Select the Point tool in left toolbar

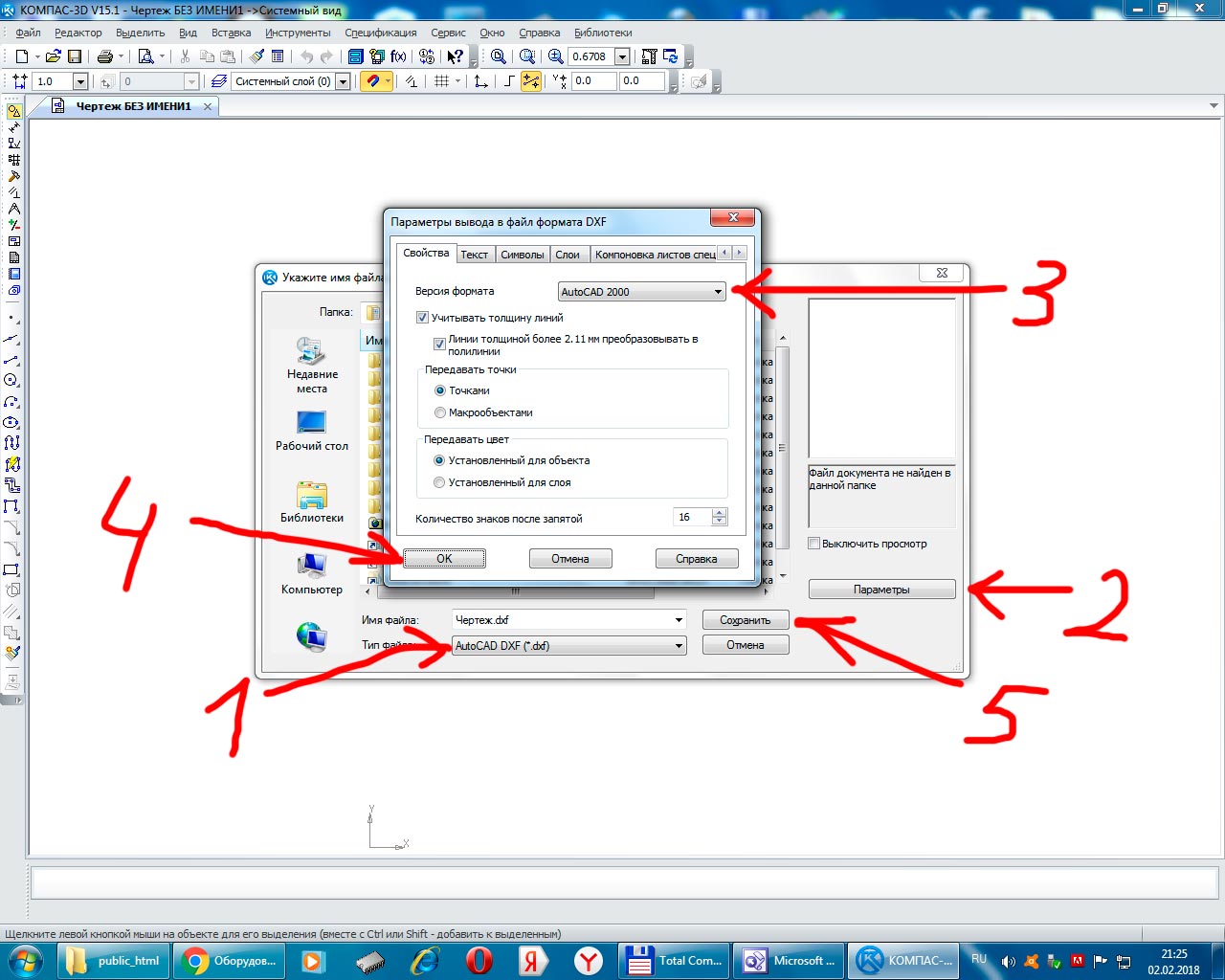click(12, 317)
